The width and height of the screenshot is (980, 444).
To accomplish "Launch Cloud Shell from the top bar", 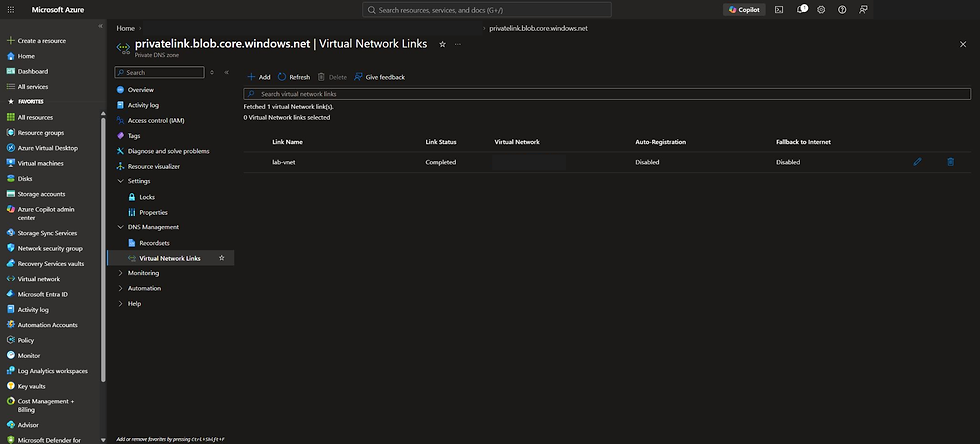I will [779, 10].
